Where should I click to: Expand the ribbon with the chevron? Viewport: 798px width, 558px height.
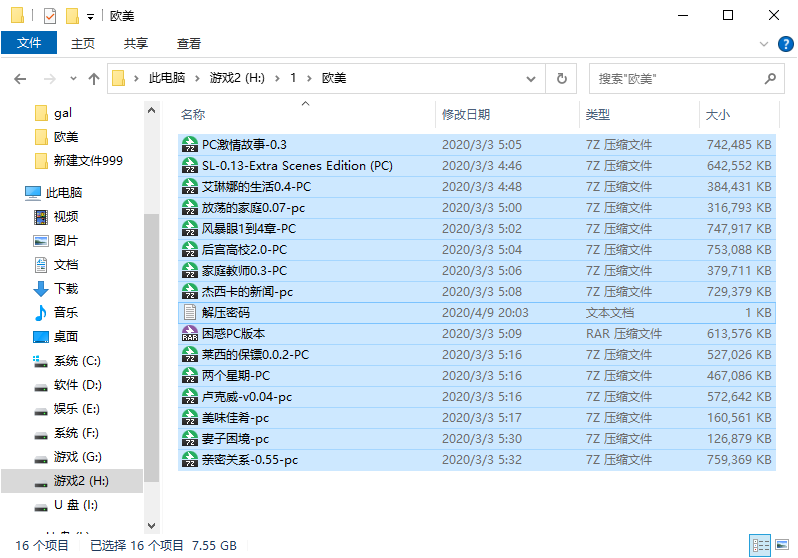point(763,44)
